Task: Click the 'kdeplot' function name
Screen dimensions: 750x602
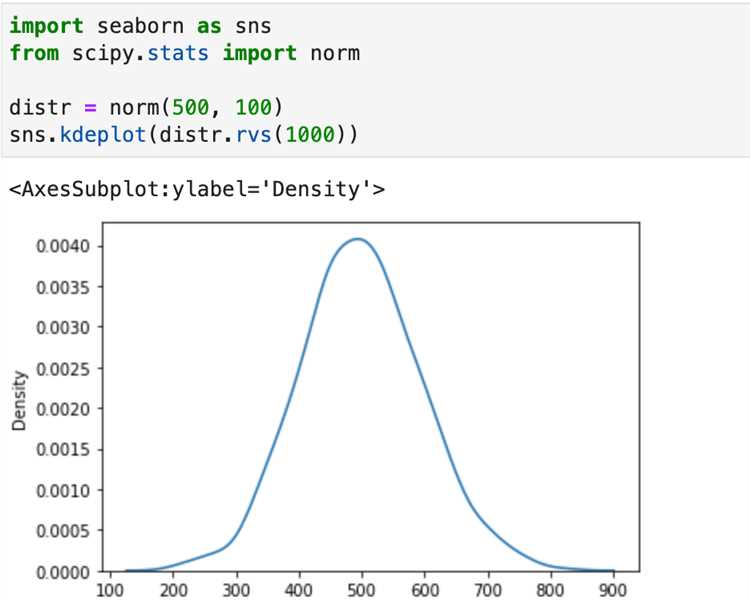Action: point(103,135)
